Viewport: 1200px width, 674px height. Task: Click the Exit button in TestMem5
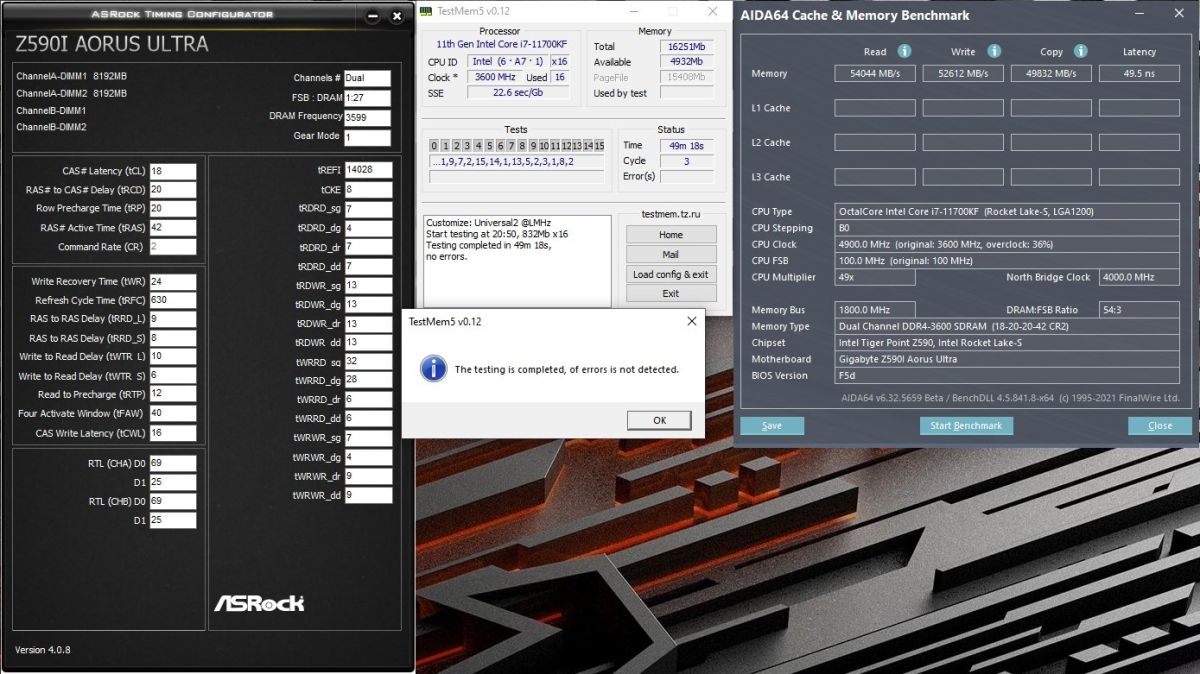[671, 293]
